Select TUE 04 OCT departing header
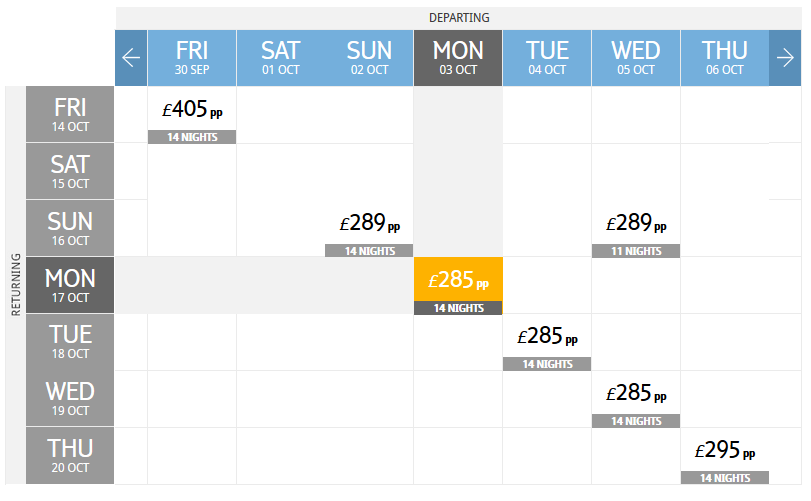811x501 pixels. [547, 57]
